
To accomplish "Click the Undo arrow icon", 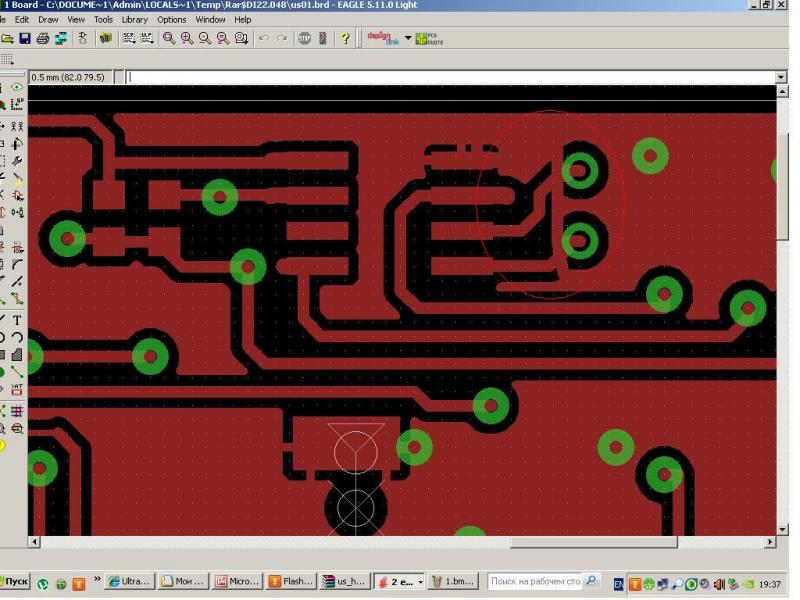I will (x=263, y=38).
